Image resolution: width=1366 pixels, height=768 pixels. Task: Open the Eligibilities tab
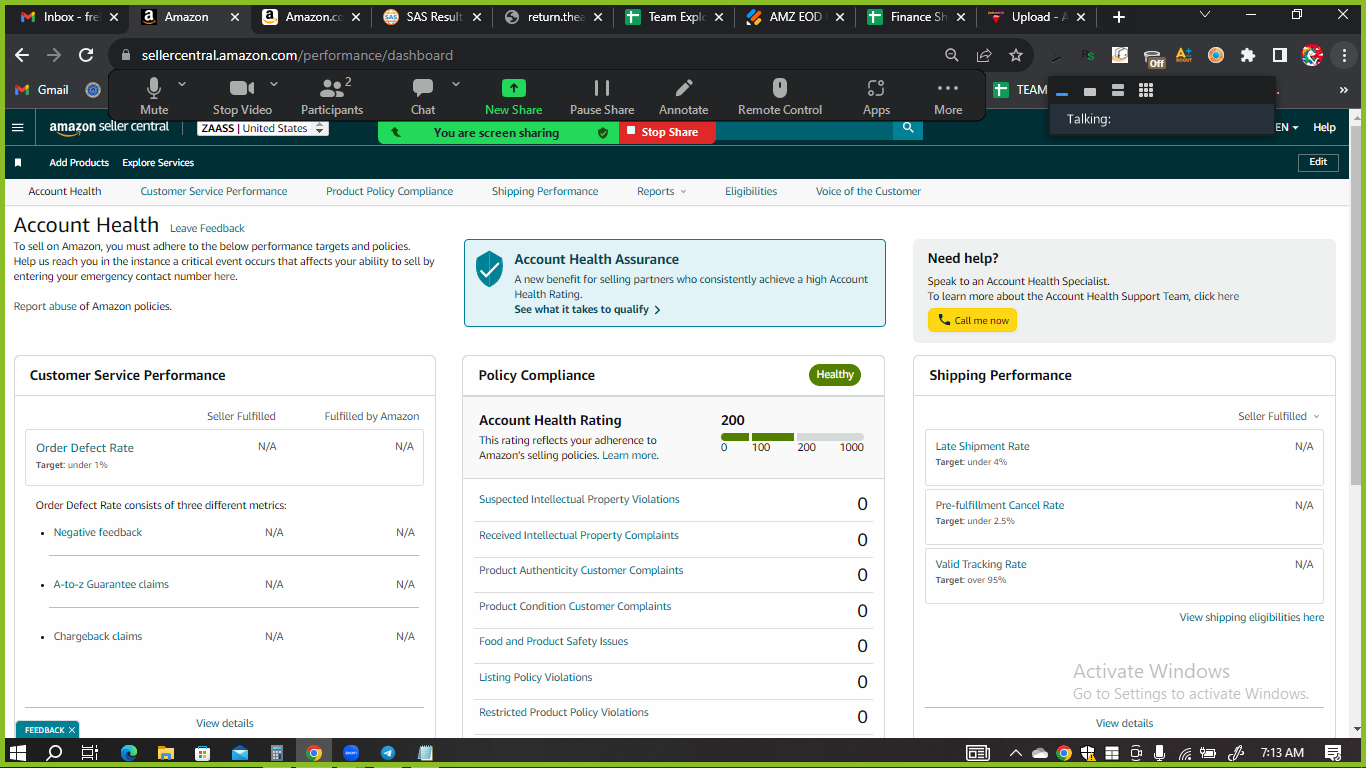click(x=751, y=191)
